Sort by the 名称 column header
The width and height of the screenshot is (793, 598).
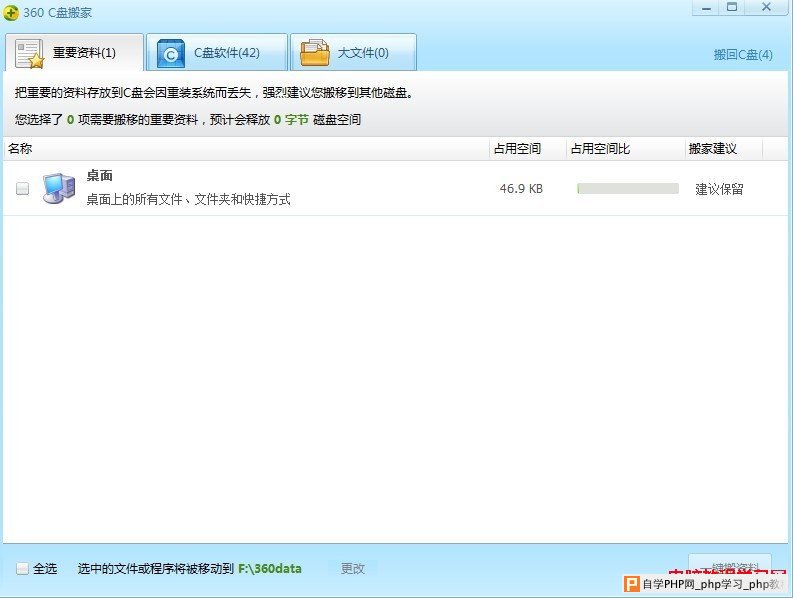(21, 149)
